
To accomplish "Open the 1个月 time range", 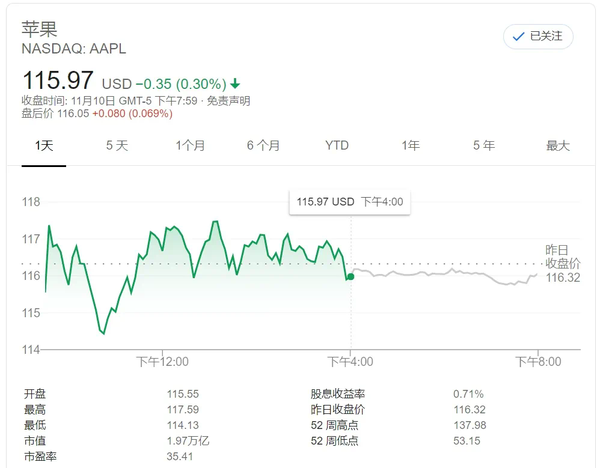I will click(x=190, y=145).
